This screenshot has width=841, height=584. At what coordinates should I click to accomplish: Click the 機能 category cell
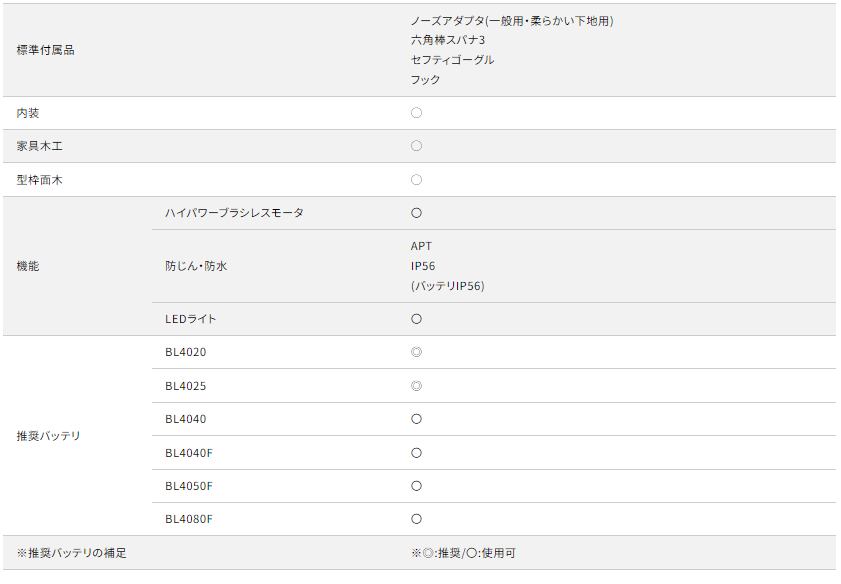click(x=28, y=266)
